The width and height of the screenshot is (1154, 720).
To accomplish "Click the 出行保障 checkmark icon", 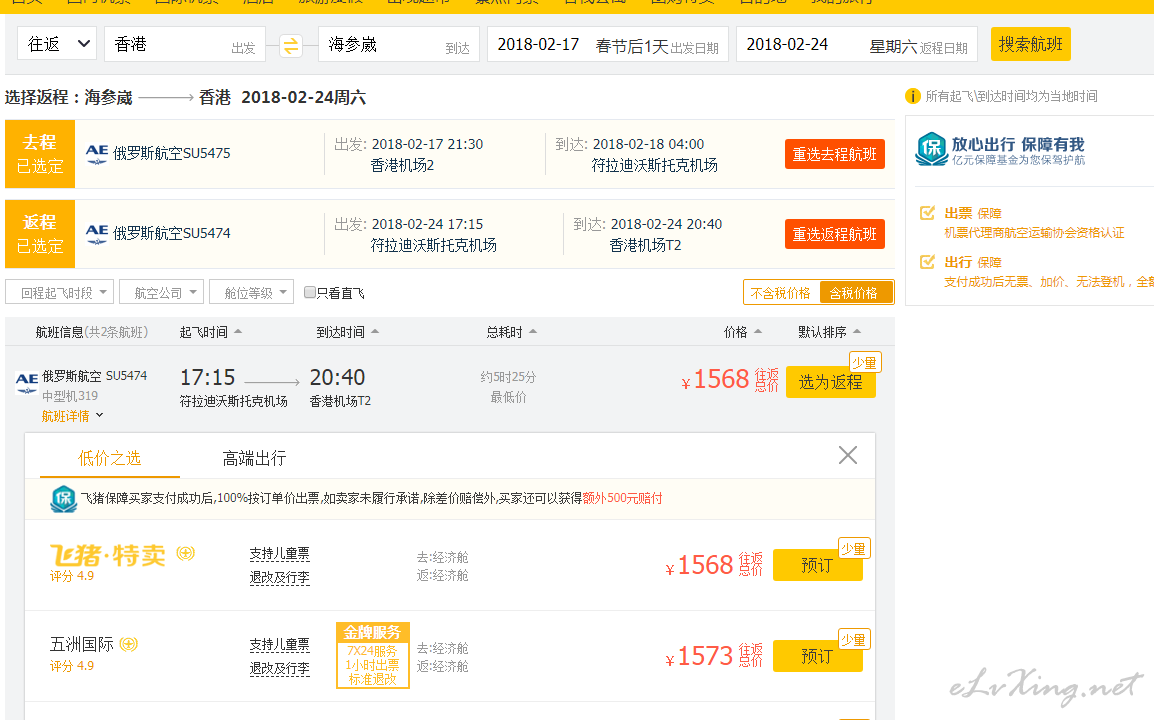I will [927, 262].
